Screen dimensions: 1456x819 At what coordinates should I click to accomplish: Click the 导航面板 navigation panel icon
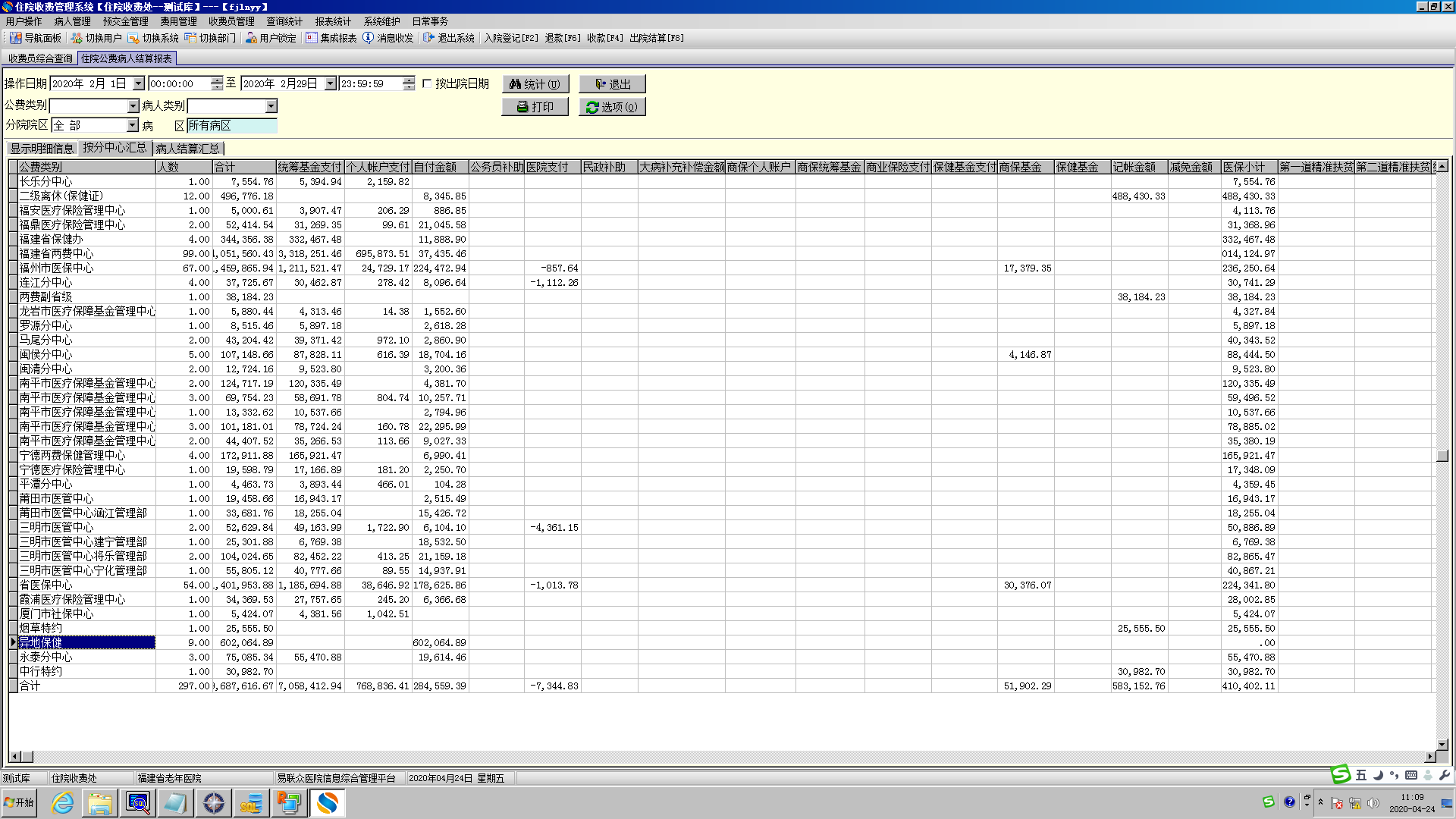pos(16,38)
